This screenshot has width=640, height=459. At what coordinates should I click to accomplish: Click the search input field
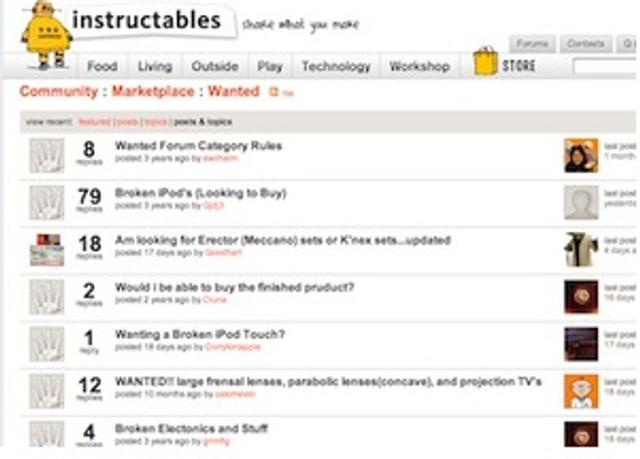coord(606,67)
